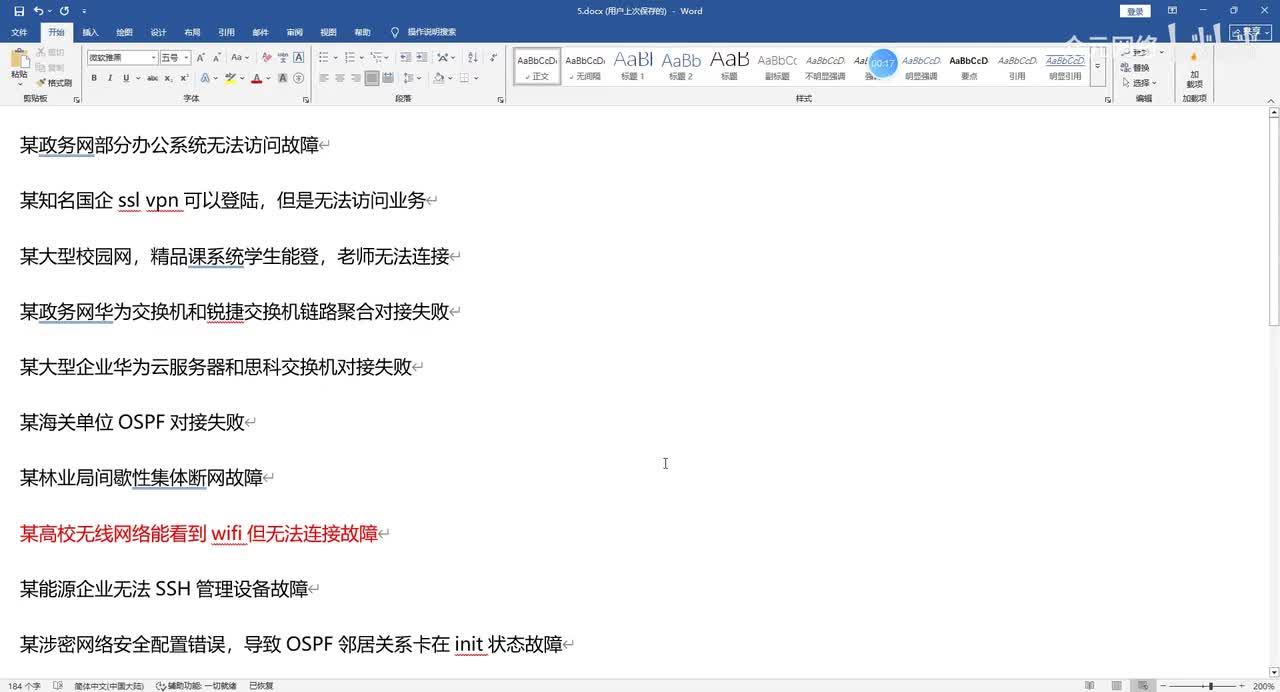
Task: Shrink font size with the smaller A icon
Action: (x=217, y=58)
